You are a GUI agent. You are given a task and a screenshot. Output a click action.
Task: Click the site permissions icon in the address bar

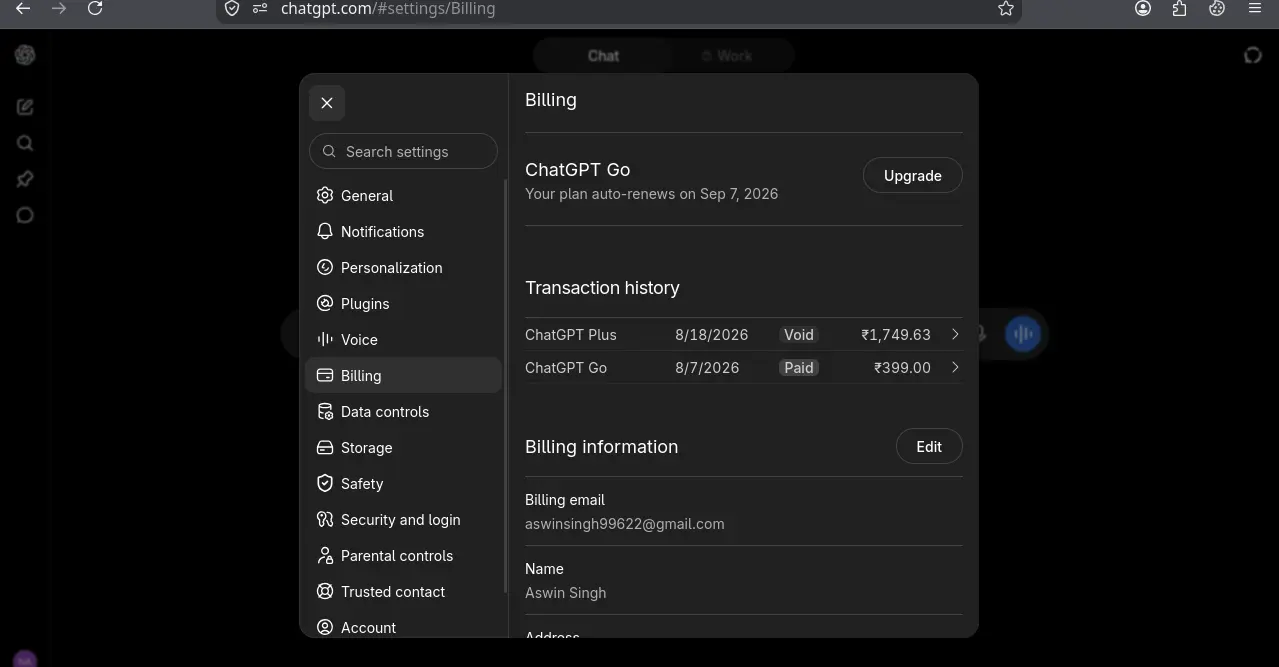(260, 8)
